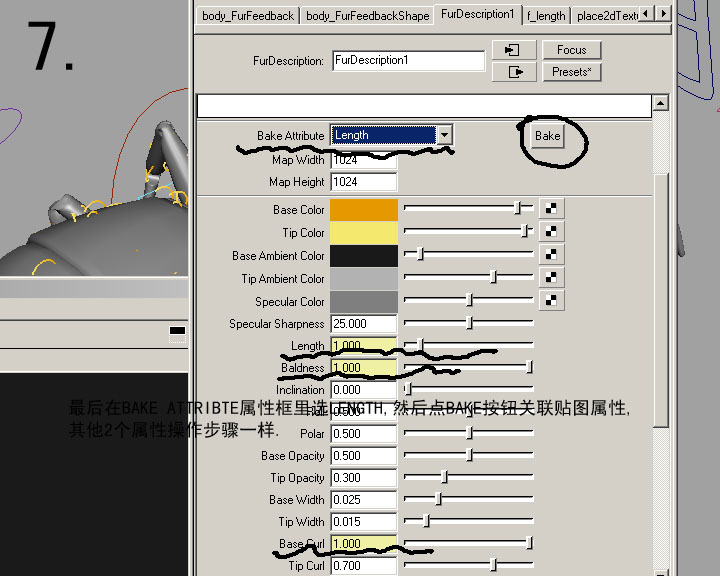This screenshot has height=576, width=720.
Task: Switch to the body_FurFeedbackShape tab
Action: 367,16
